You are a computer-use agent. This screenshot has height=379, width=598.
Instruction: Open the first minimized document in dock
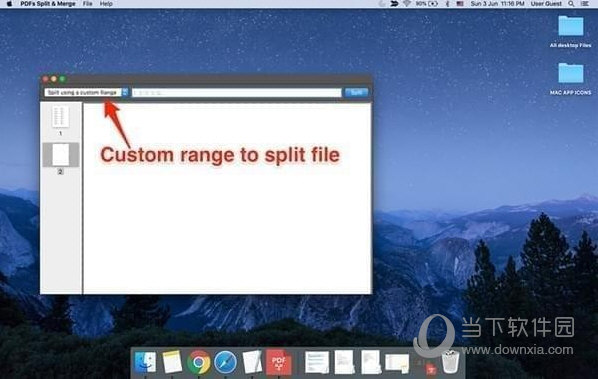coord(317,362)
